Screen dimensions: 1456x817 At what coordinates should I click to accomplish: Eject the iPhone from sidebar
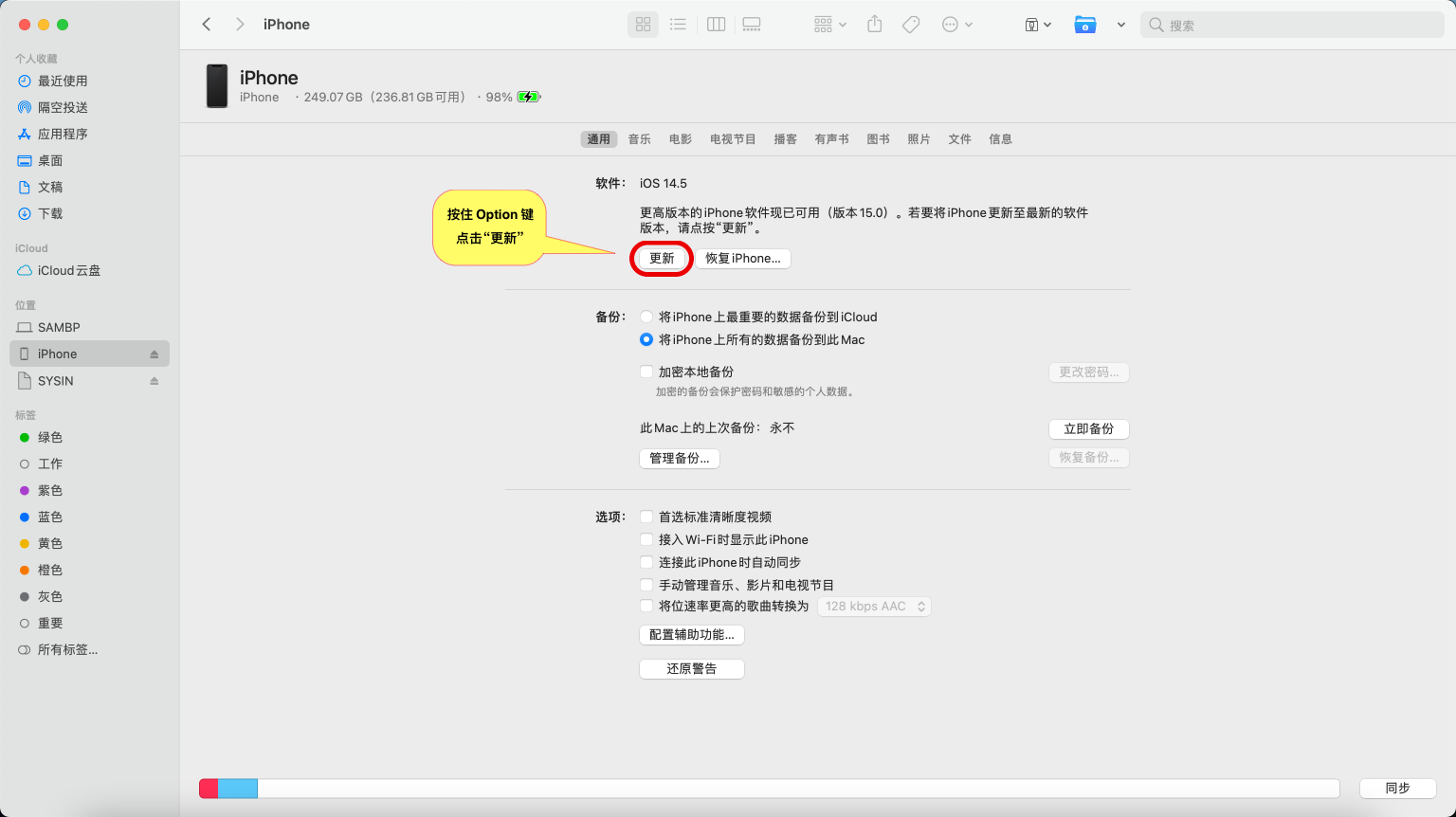(155, 354)
